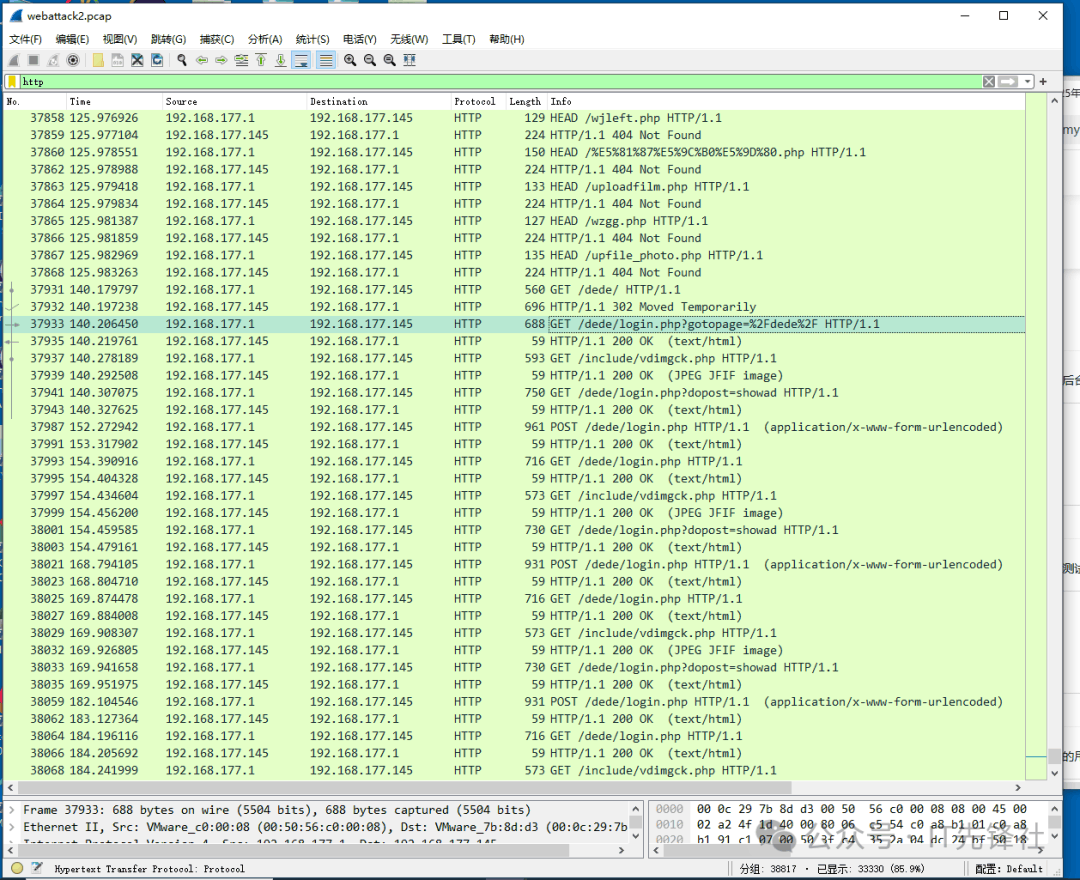Screen dimensions: 1080x880
Task: Toggle packet colorization button
Action: [x=325, y=60]
